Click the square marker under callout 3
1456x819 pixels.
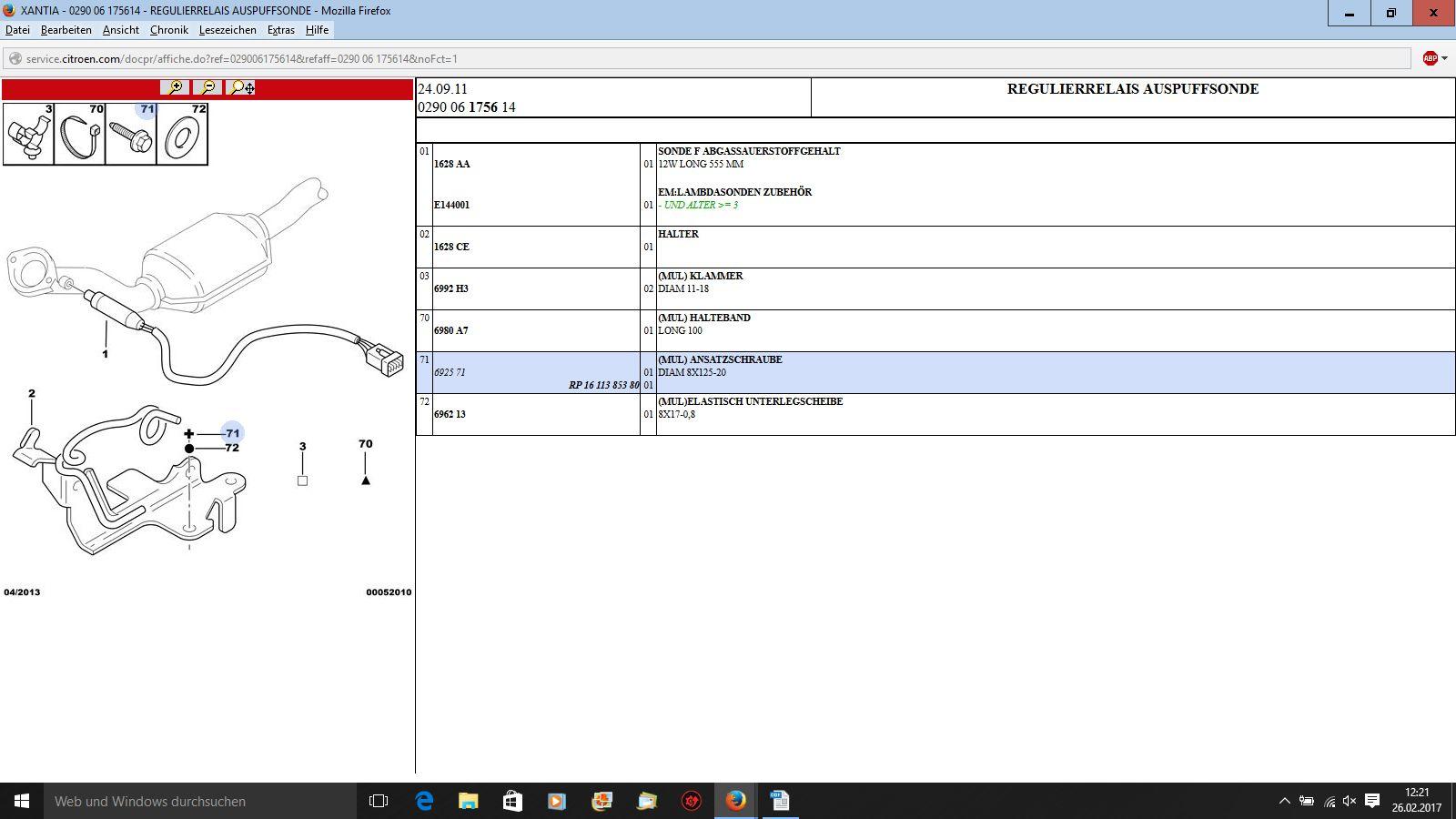[x=302, y=480]
